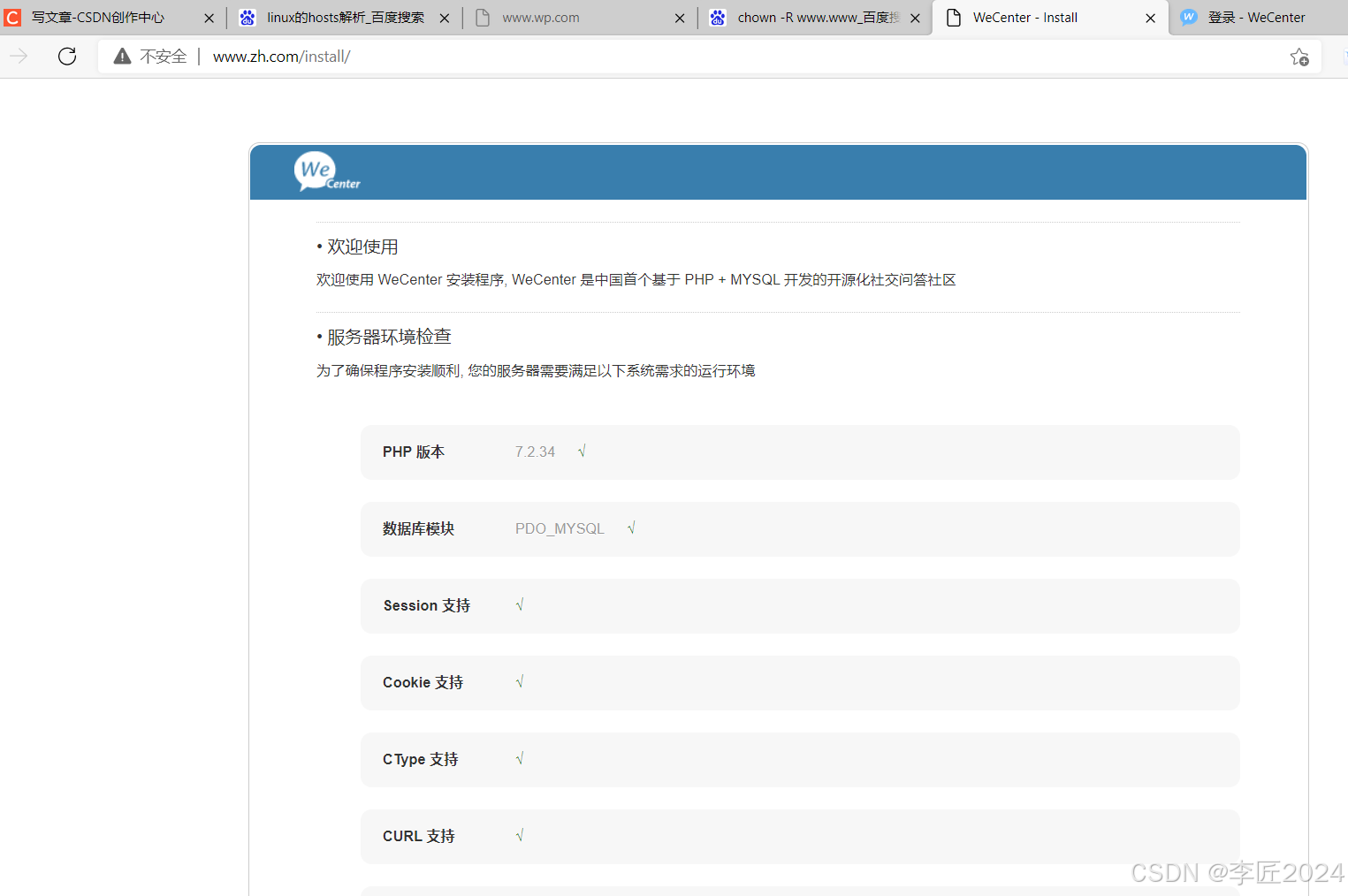Select the WeCenter - Install tab
The image size is (1348, 896).
click(1050, 18)
